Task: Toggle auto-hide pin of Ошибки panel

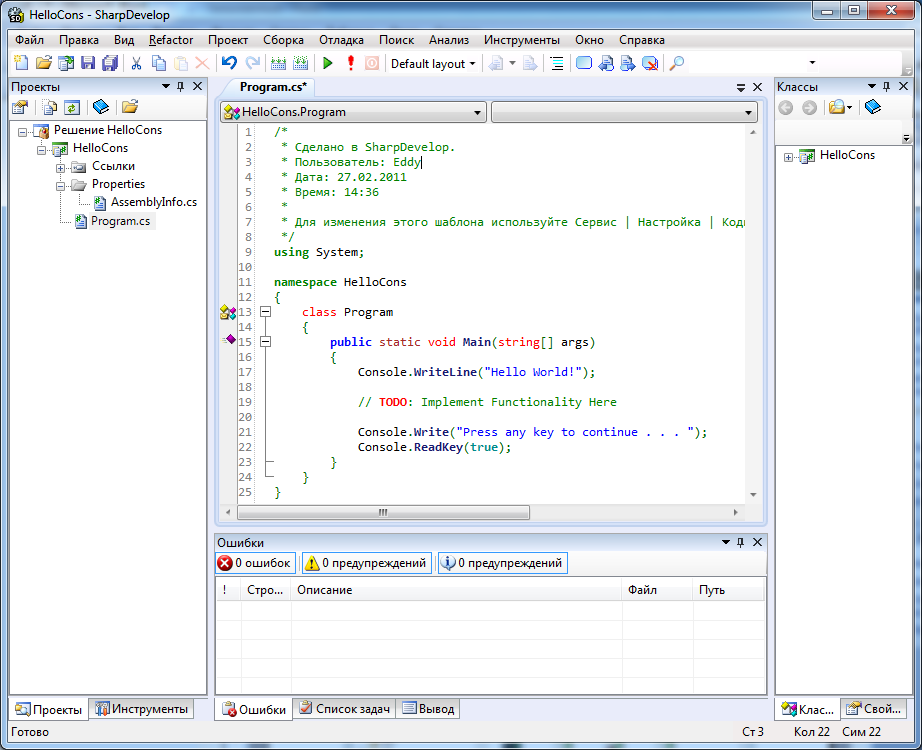Action: [740, 542]
